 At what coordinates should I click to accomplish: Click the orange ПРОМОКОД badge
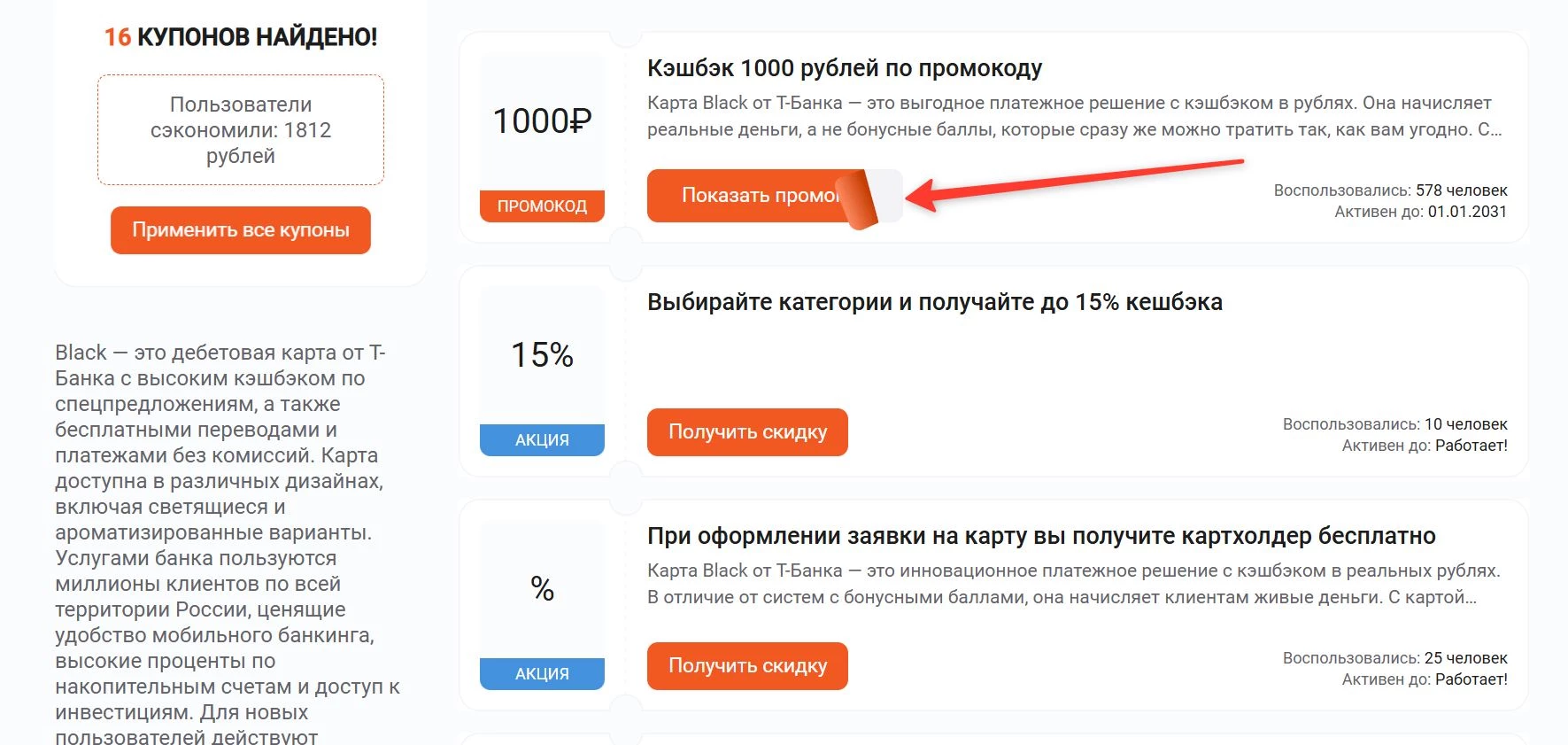pos(542,206)
